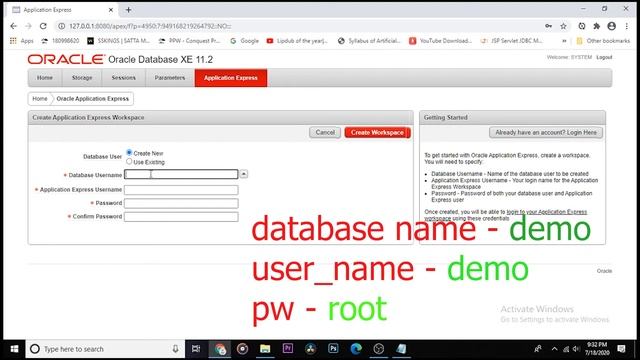Click the taskbar microphone icon
The height and width of the screenshot is (360, 640).
(x=175, y=349)
